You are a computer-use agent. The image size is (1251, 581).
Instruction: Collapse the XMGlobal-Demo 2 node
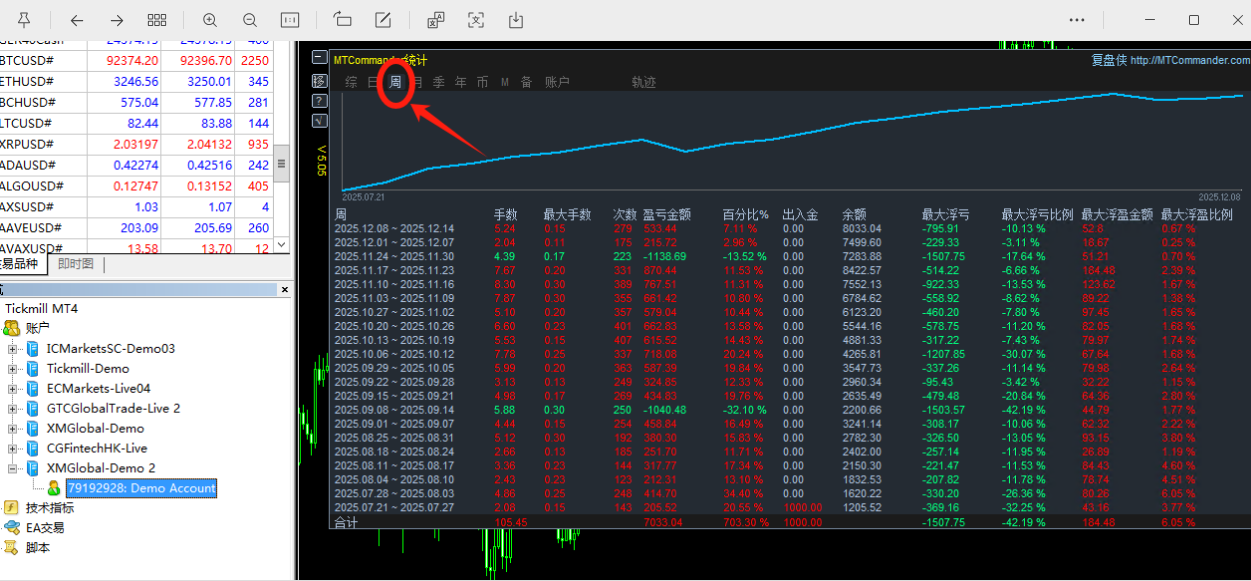(x=13, y=469)
